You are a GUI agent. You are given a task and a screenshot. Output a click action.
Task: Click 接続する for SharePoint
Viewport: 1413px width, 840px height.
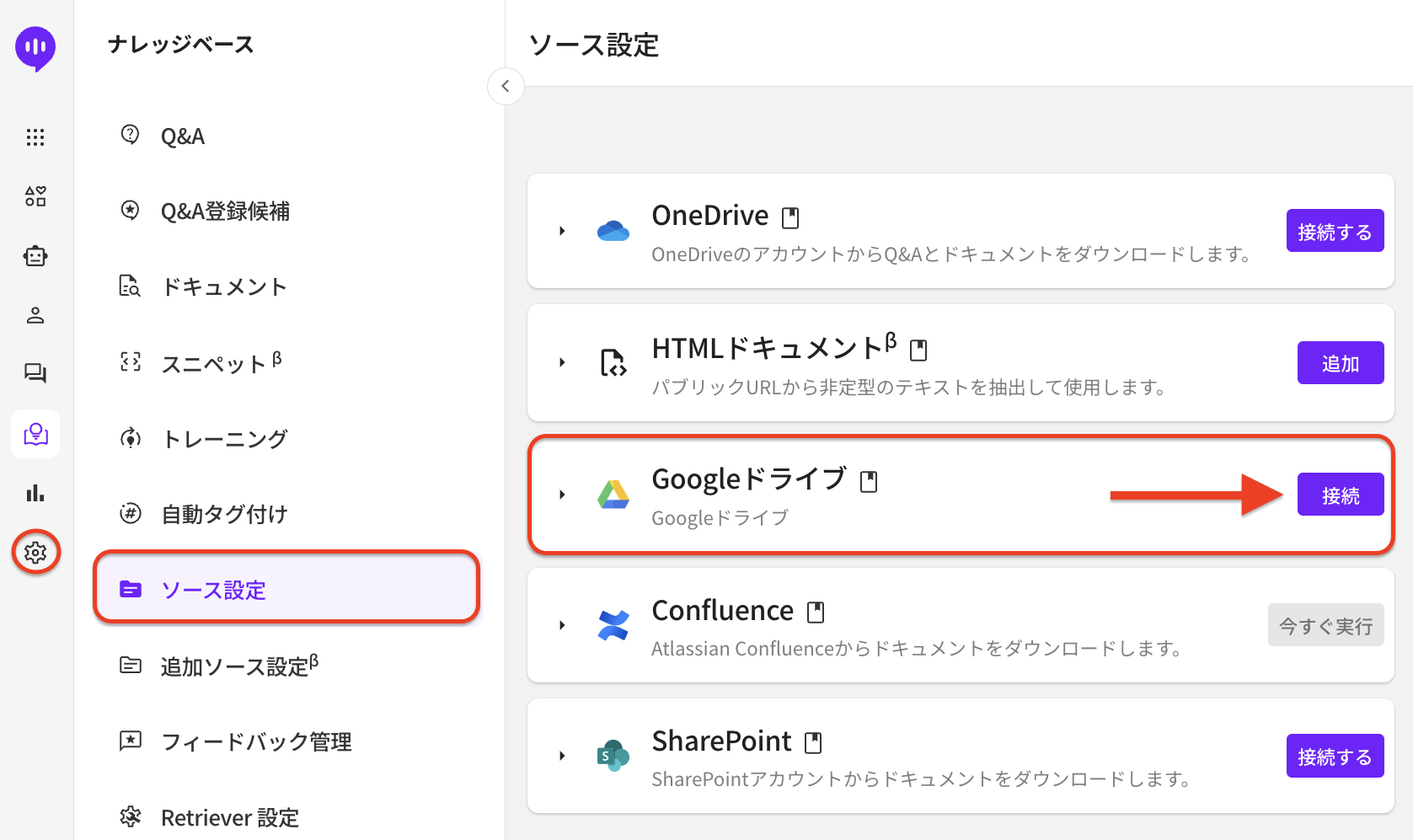click(1335, 757)
